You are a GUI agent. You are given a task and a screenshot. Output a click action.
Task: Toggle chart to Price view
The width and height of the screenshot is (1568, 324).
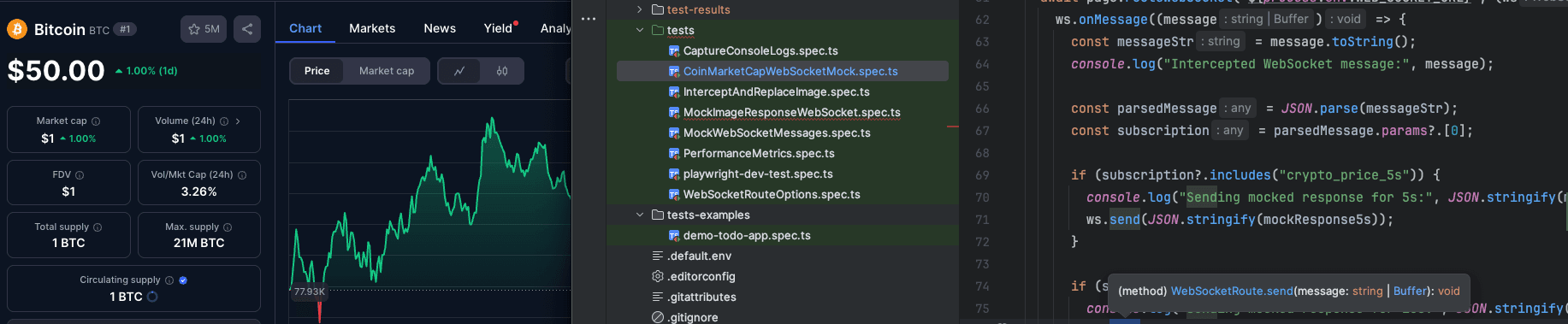317,71
